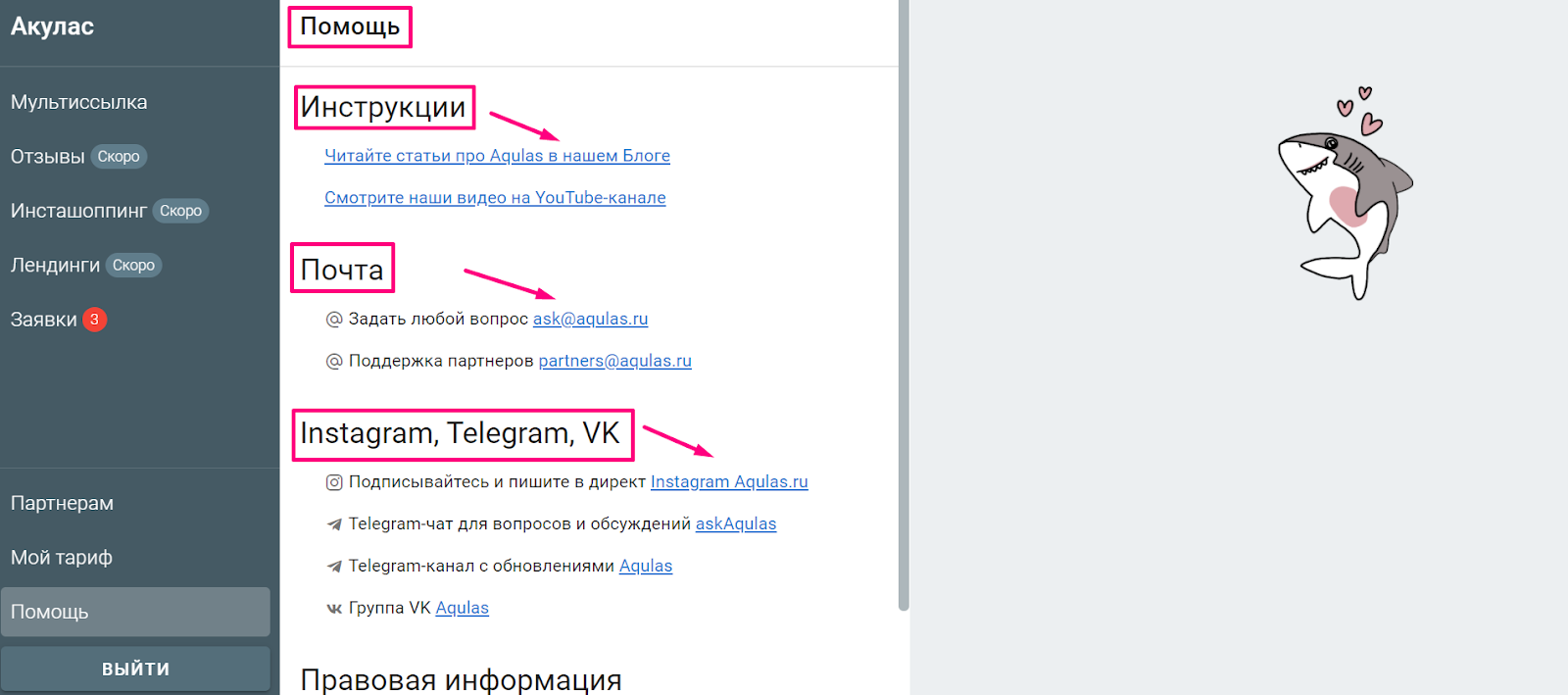Click the text Поддержка партнеров
The image size is (1568, 695).
point(441,361)
